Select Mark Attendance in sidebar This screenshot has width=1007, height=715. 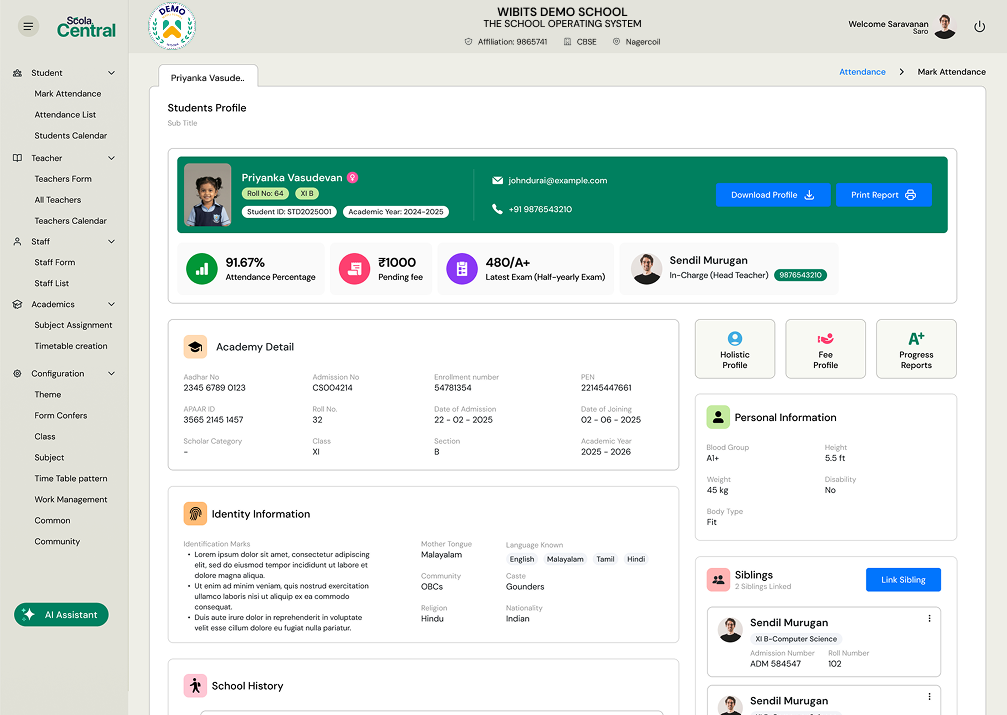(68, 94)
